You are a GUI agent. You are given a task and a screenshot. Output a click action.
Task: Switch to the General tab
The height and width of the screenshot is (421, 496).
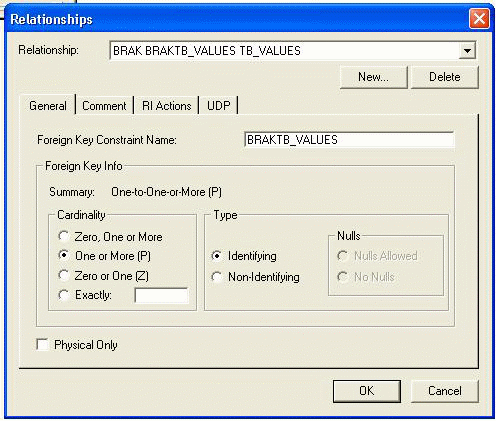click(48, 106)
